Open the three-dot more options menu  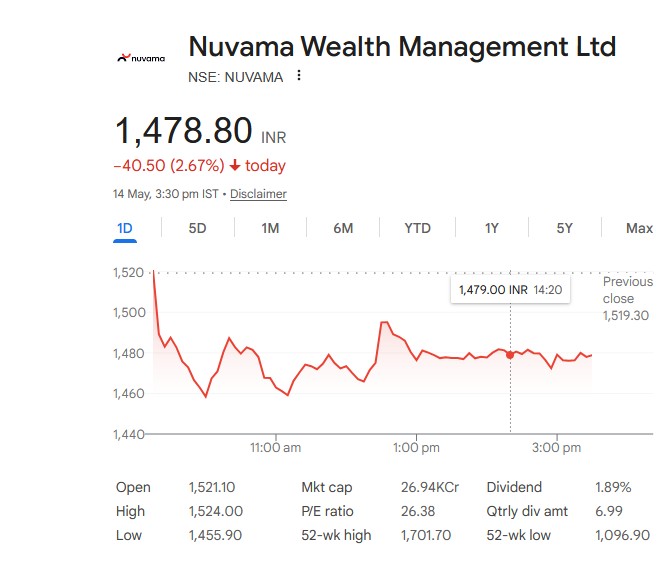(299, 76)
